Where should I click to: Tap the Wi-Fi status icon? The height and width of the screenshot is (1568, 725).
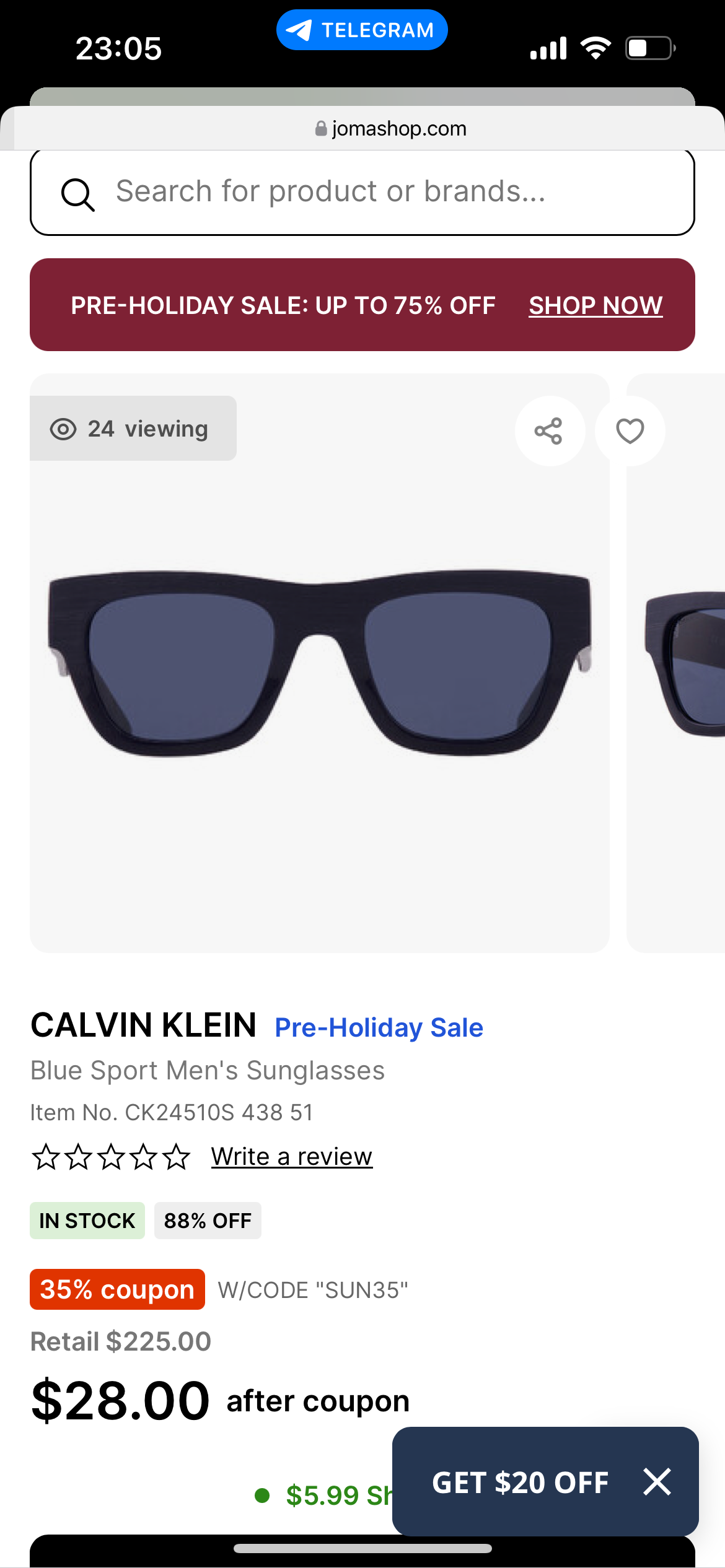pyautogui.click(x=595, y=48)
